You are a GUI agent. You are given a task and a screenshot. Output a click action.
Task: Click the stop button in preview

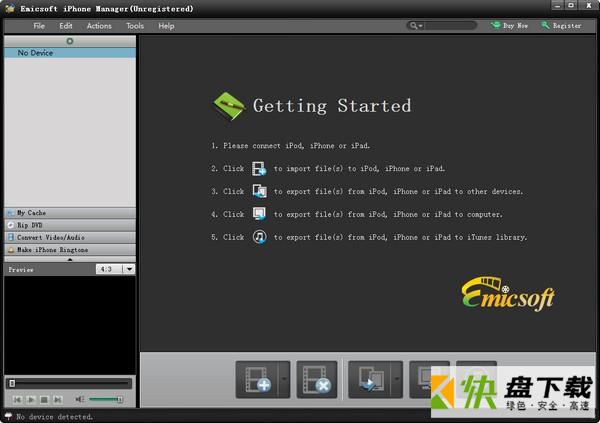tap(44, 400)
